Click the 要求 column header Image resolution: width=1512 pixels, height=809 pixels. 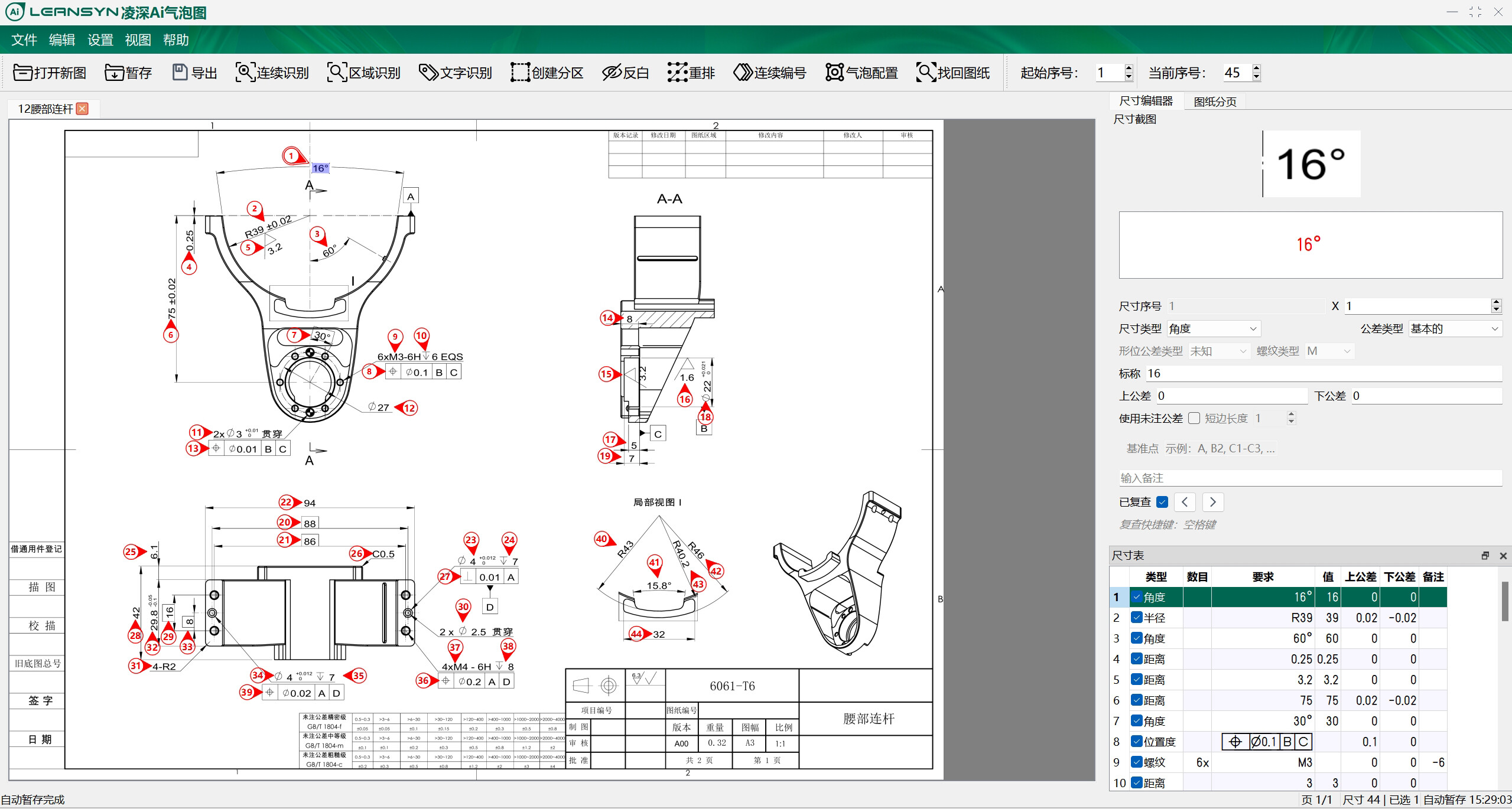click(1263, 577)
